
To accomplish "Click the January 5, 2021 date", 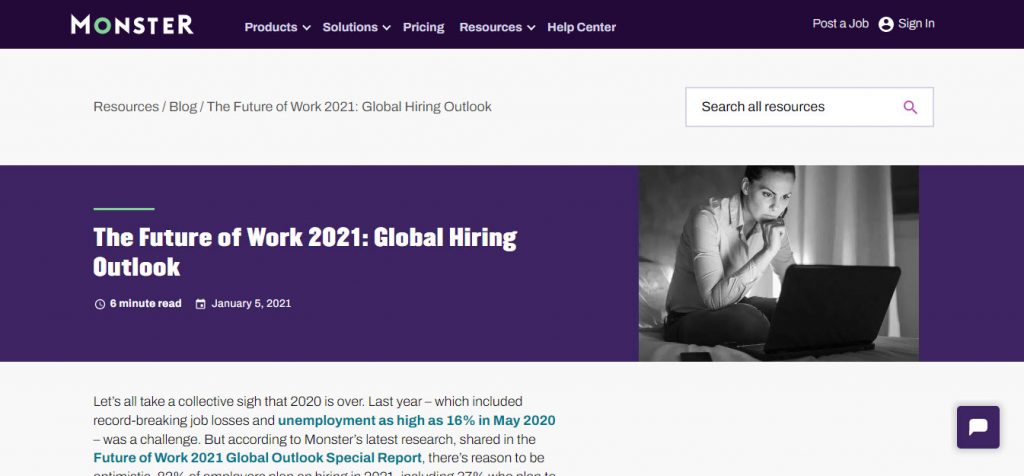I will pos(251,304).
